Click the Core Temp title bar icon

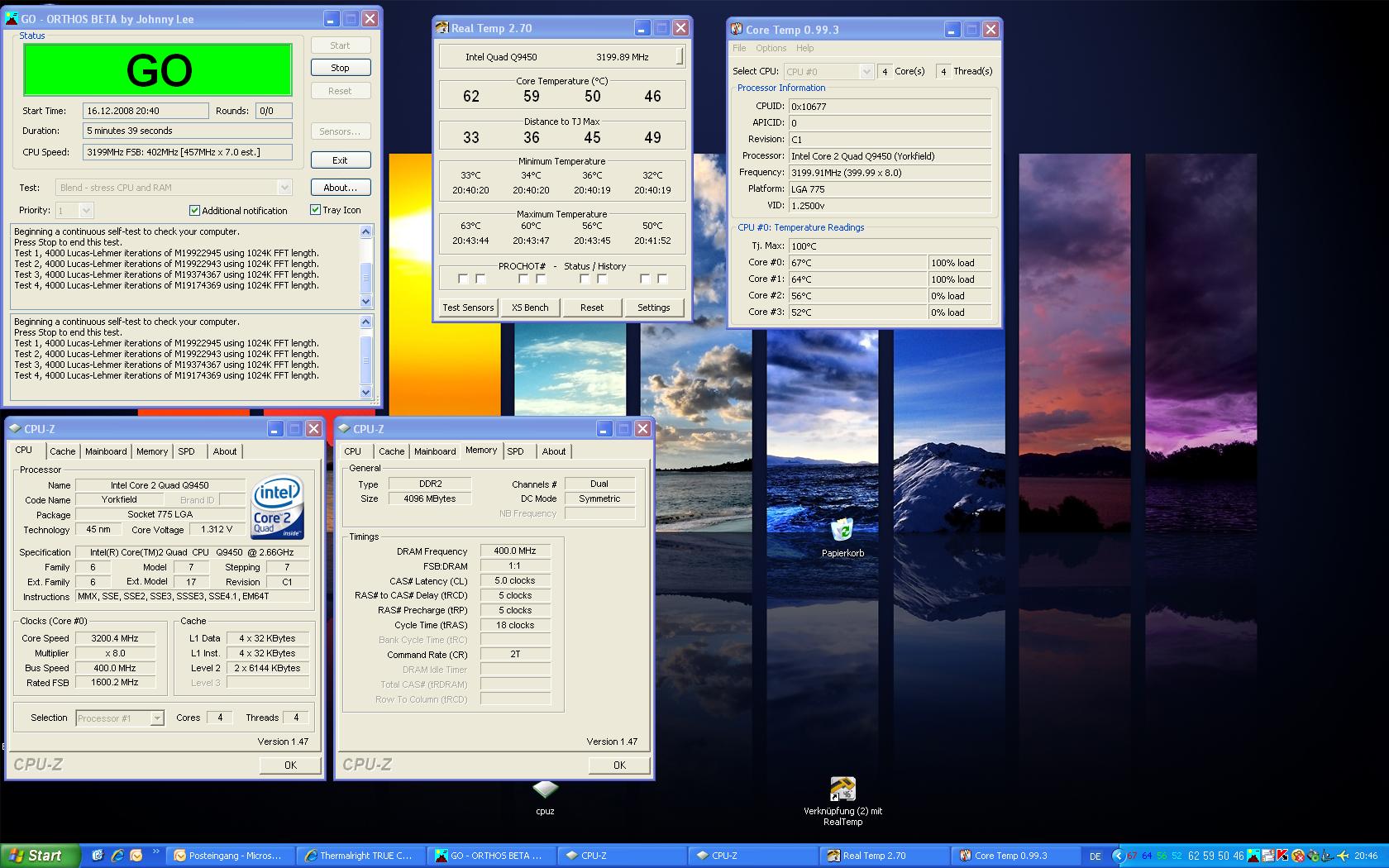(x=736, y=29)
